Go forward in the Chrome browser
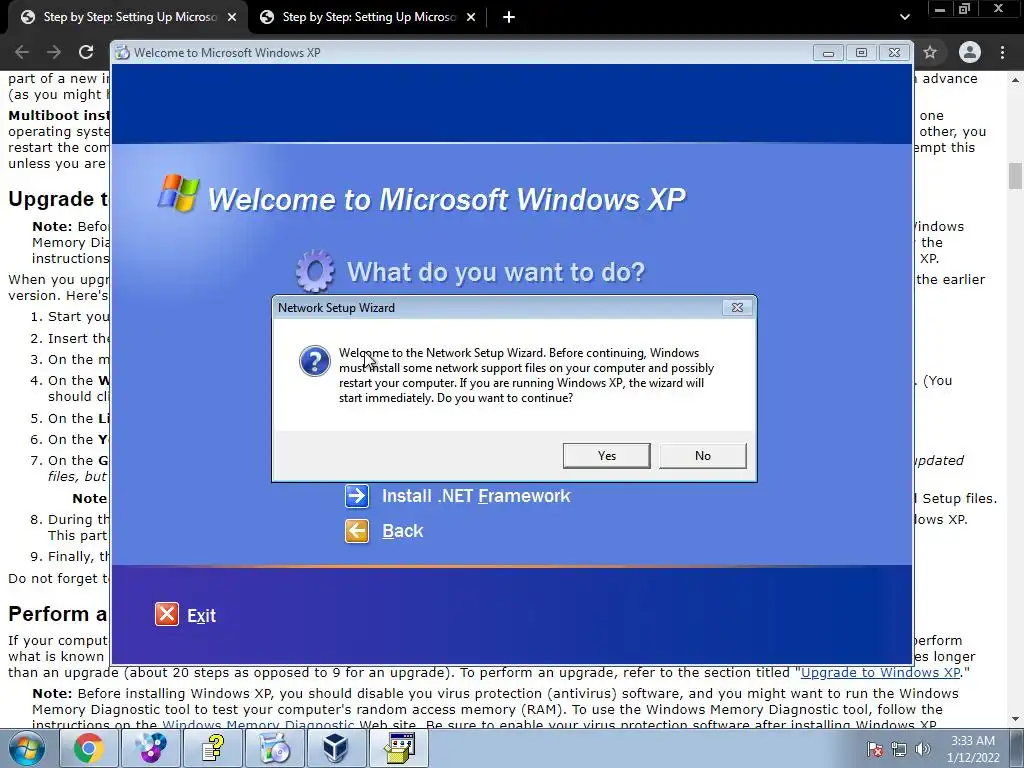 click(x=54, y=52)
